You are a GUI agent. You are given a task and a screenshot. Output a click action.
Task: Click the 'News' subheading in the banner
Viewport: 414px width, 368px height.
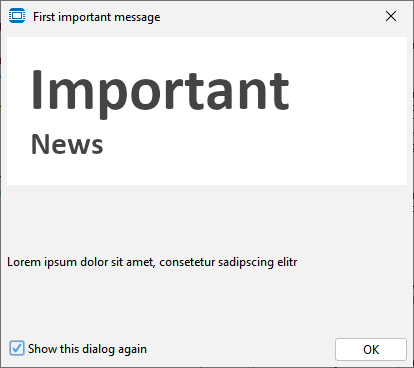[x=67, y=144]
